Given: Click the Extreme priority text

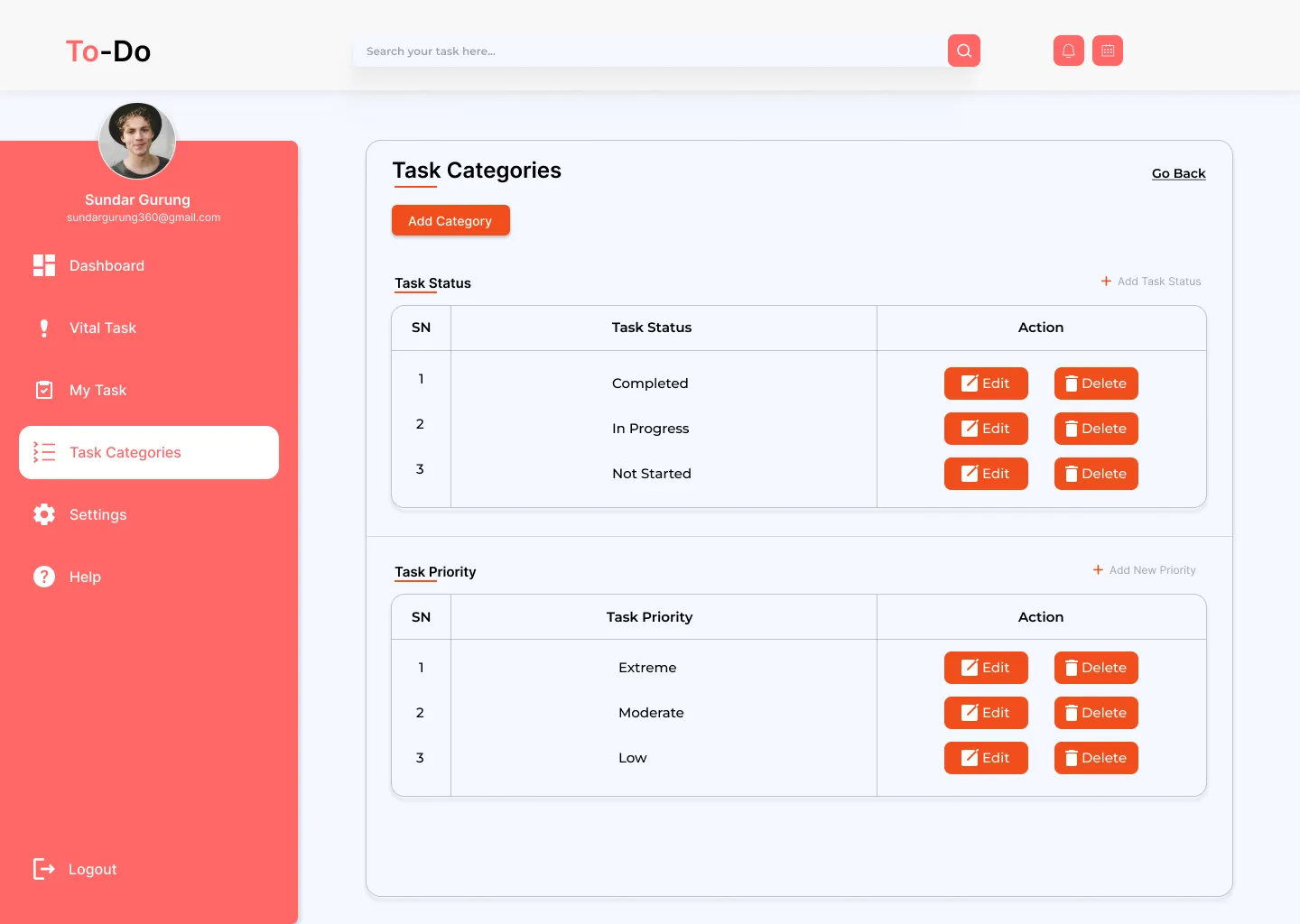Looking at the screenshot, I should pos(647,668).
